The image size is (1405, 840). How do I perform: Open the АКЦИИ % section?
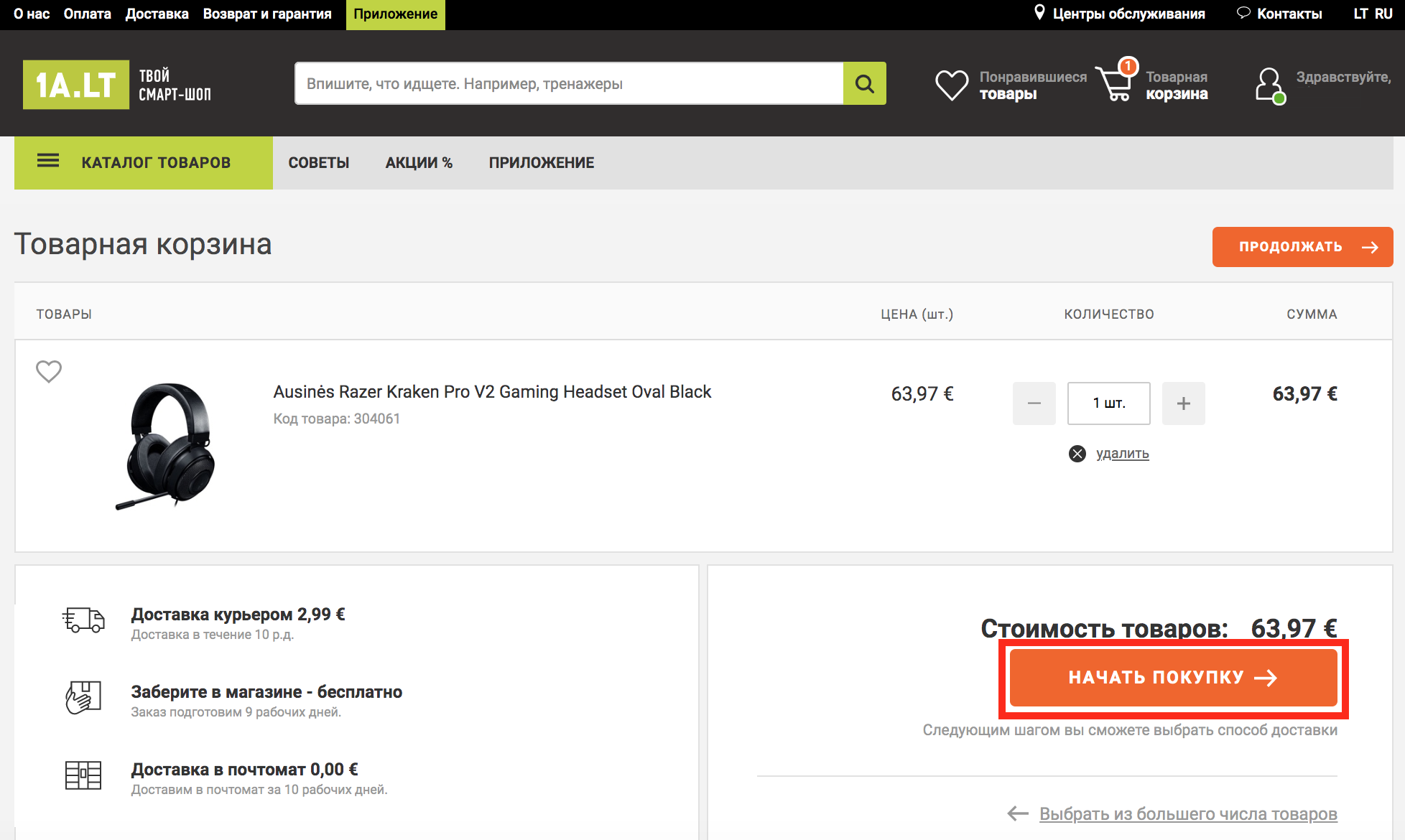[419, 163]
